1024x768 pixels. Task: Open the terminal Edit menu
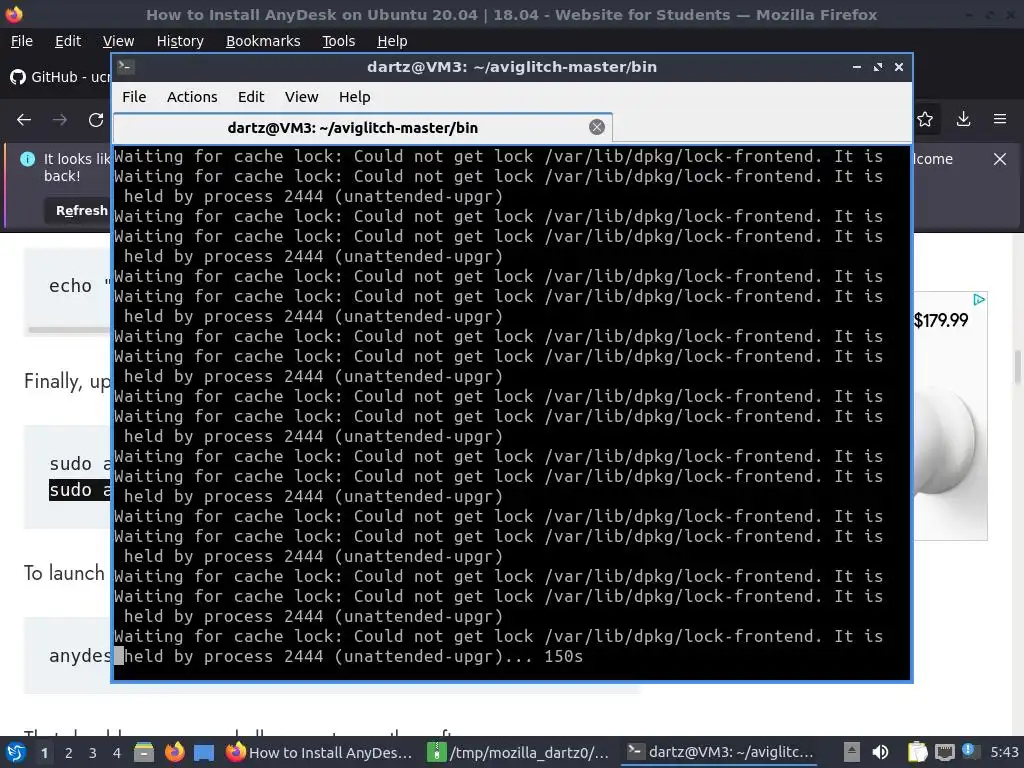click(x=251, y=97)
